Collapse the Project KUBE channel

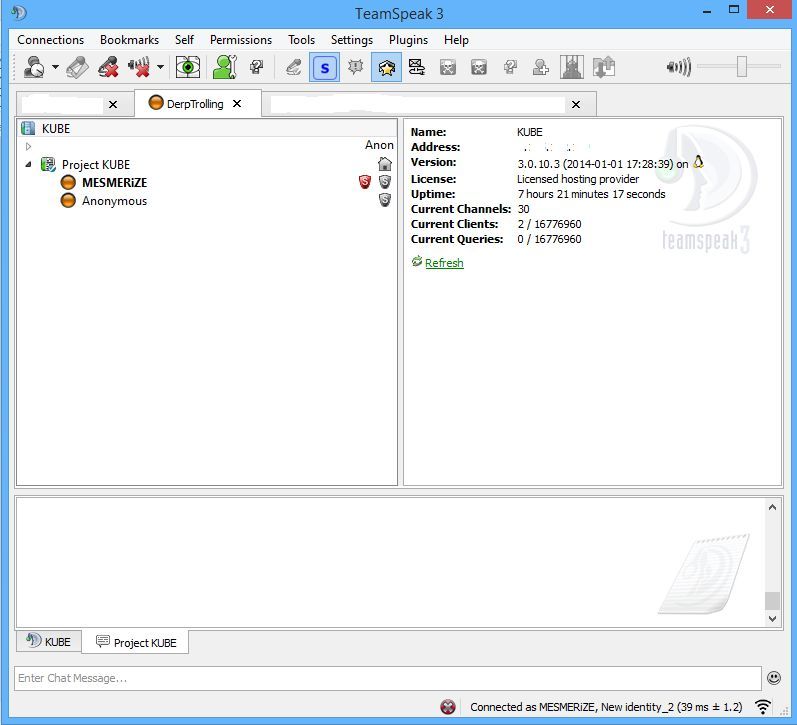pos(28,164)
